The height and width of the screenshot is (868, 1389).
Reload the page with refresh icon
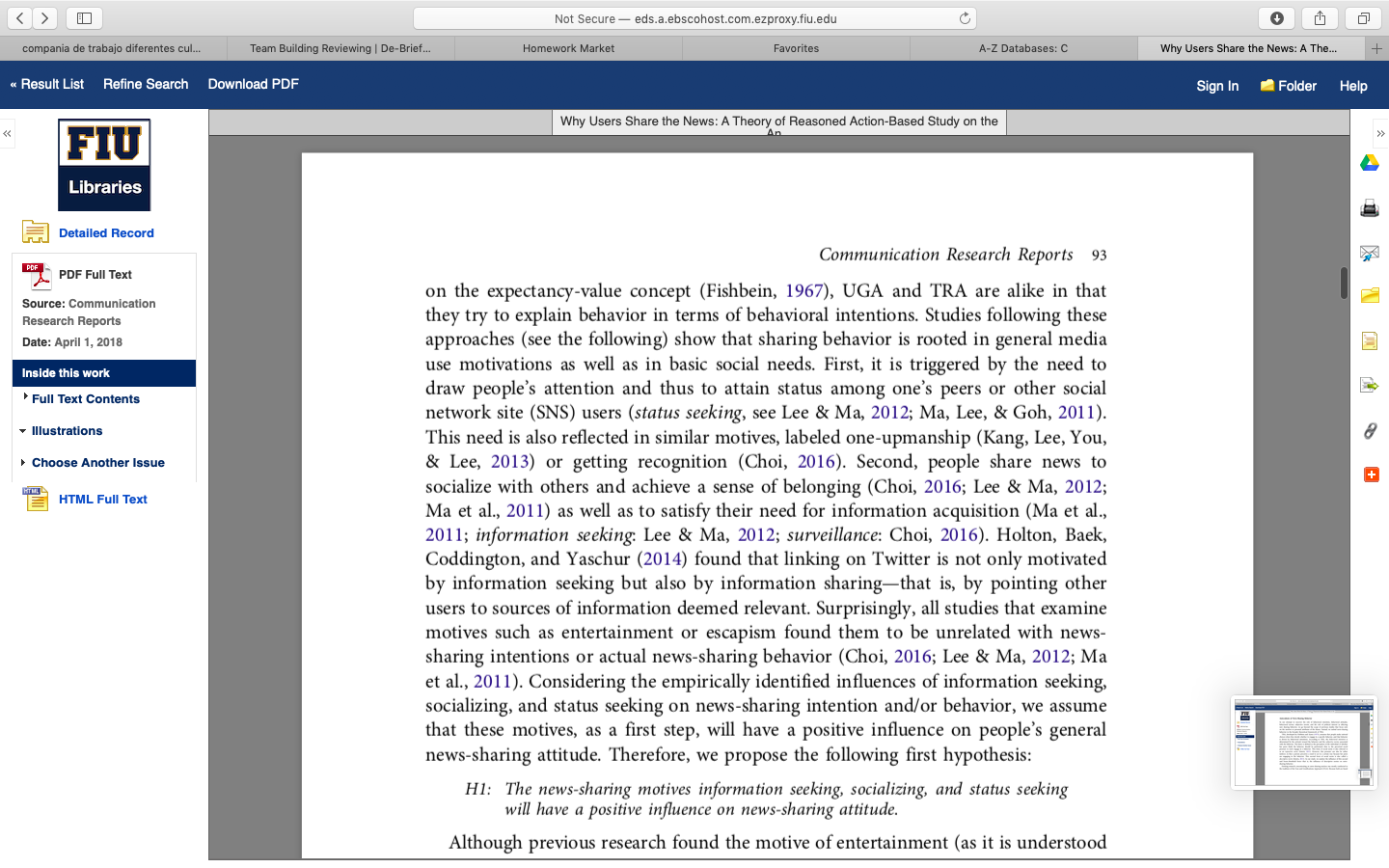(964, 18)
